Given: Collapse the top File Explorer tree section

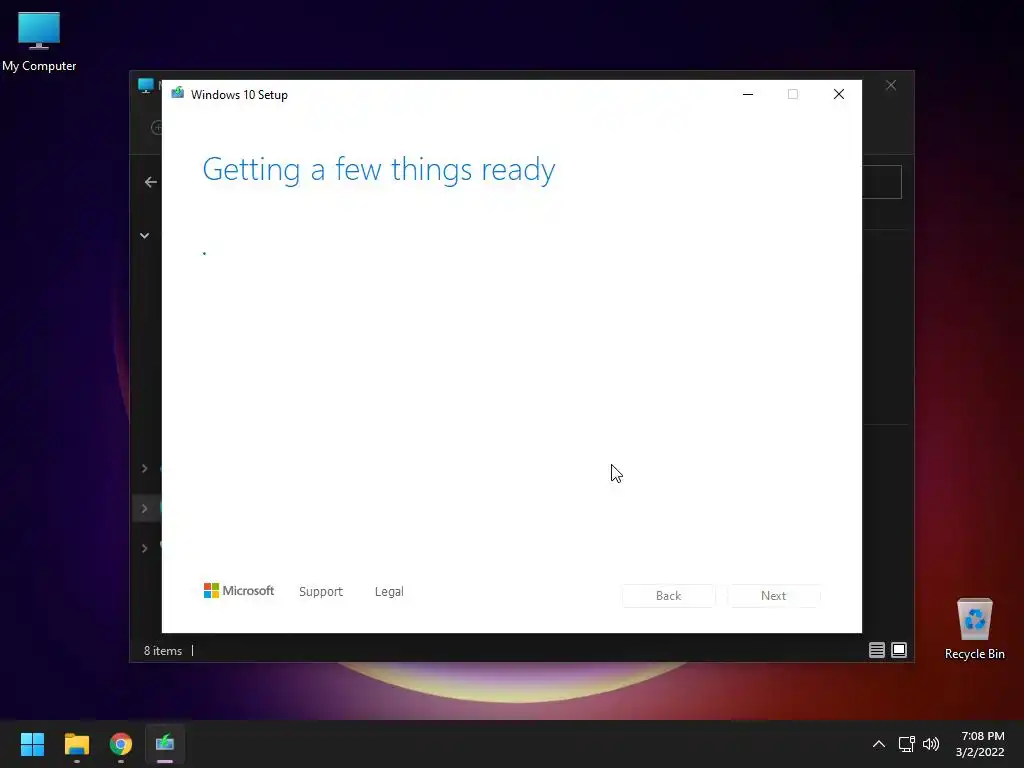Looking at the screenshot, I should (x=144, y=236).
